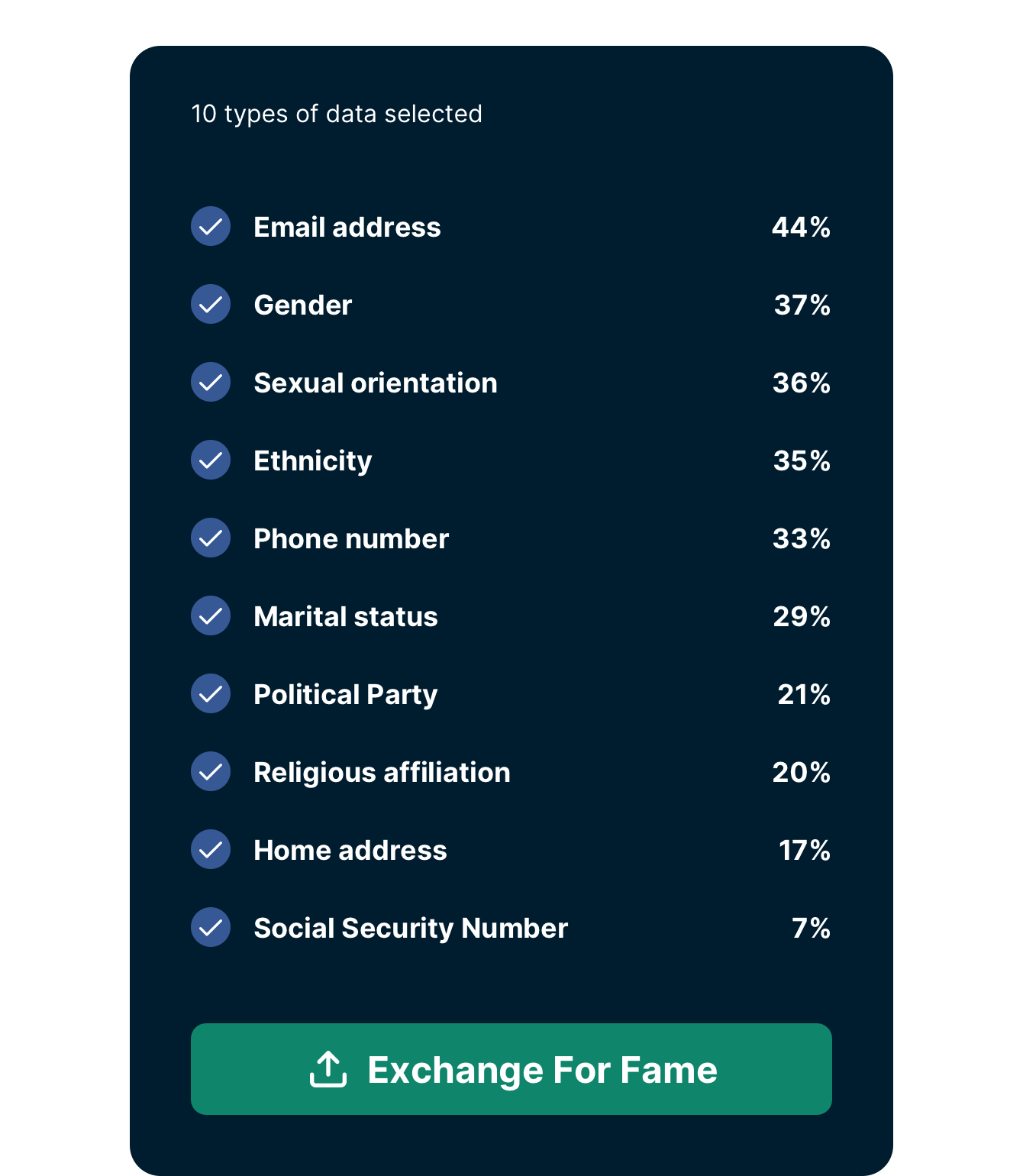Uncheck Social Security Number checkmark
1023x1176 pixels.
coord(211,927)
